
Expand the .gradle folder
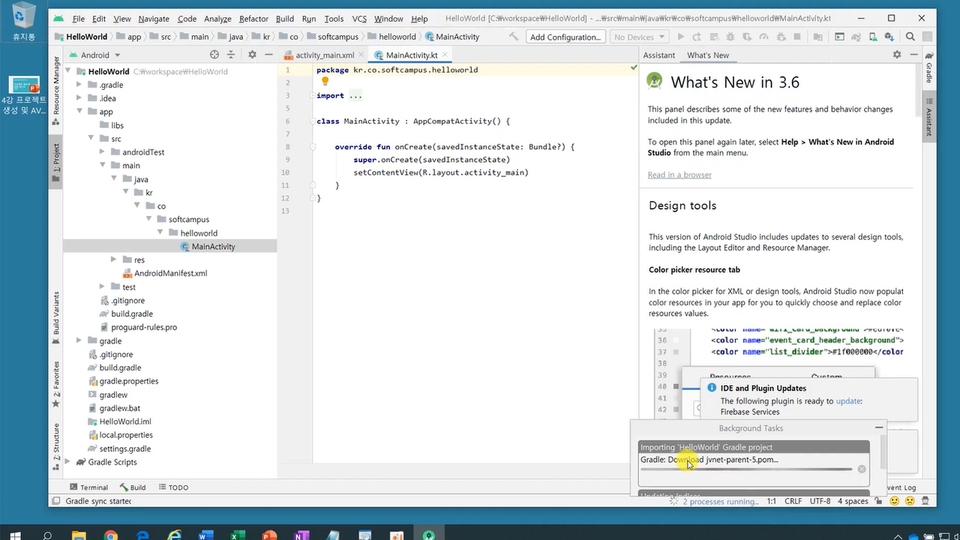[79, 84]
